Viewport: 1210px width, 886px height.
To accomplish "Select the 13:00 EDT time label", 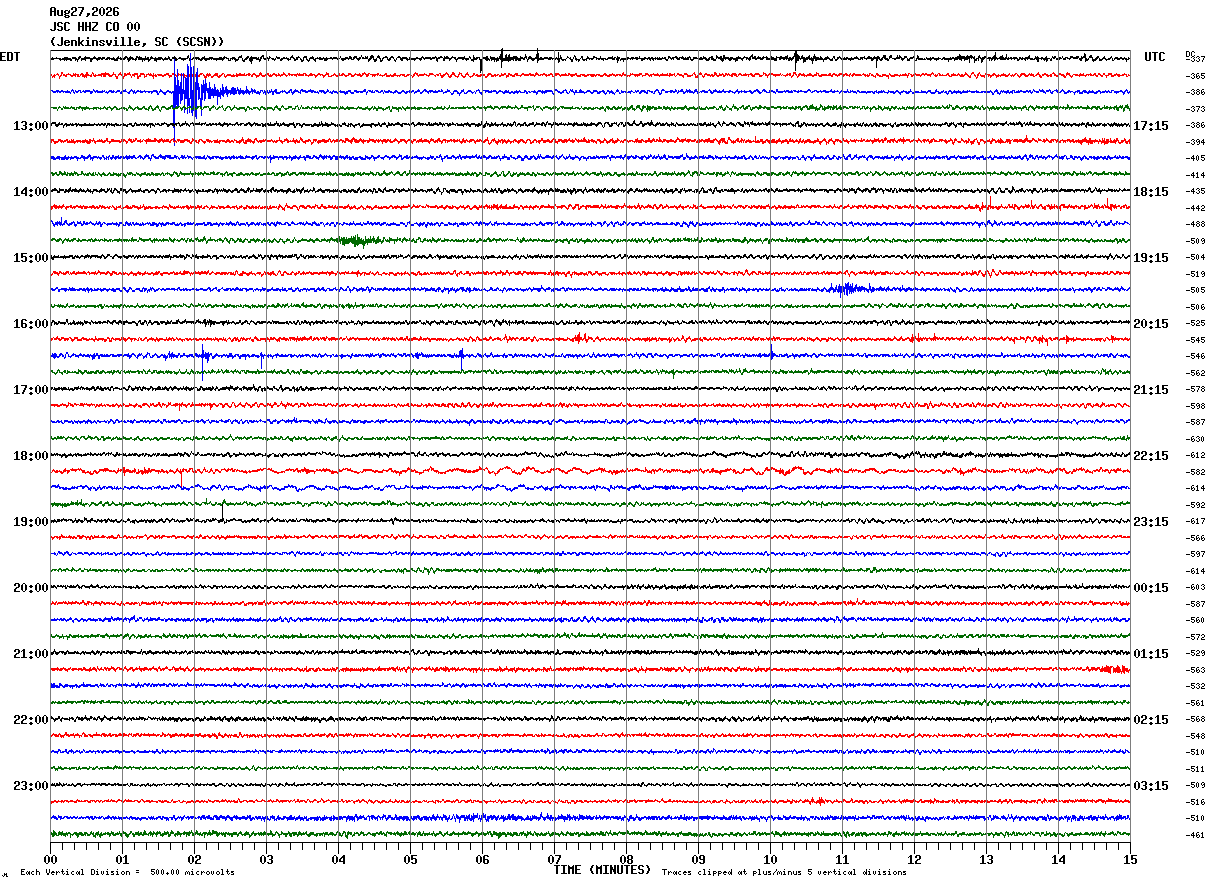I will point(31,125).
